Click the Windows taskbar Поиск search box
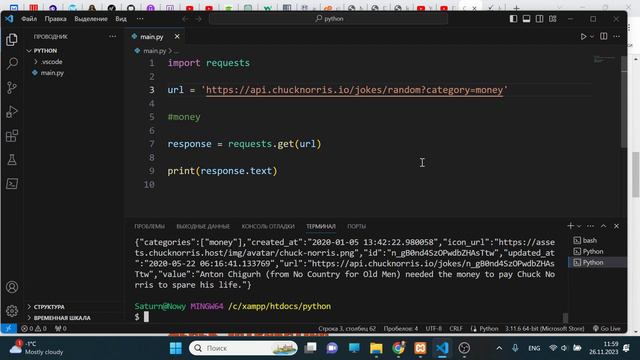640x360 pixels. pyautogui.click(x=243, y=348)
